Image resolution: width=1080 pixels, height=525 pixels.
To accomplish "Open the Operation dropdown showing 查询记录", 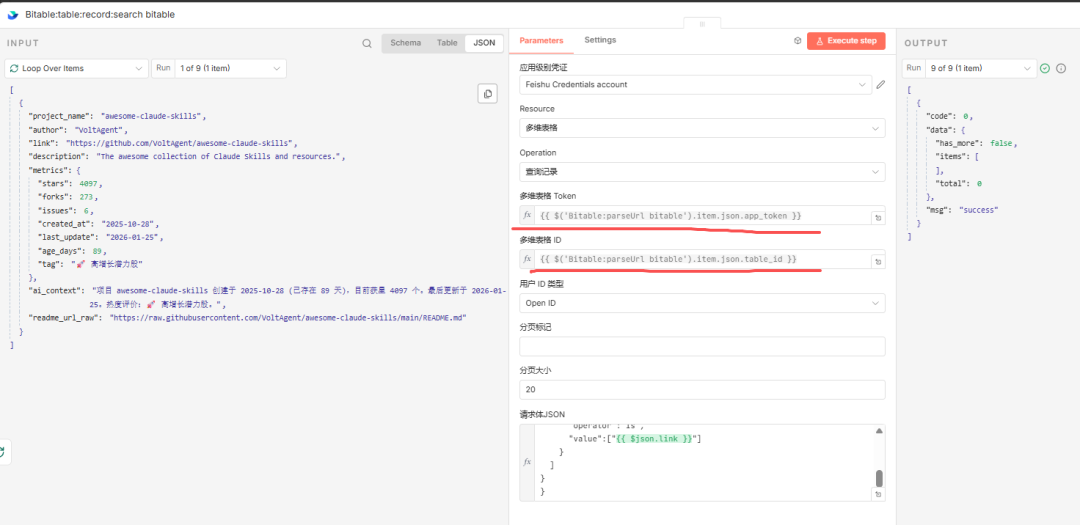I will pyautogui.click(x=701, y=172).
